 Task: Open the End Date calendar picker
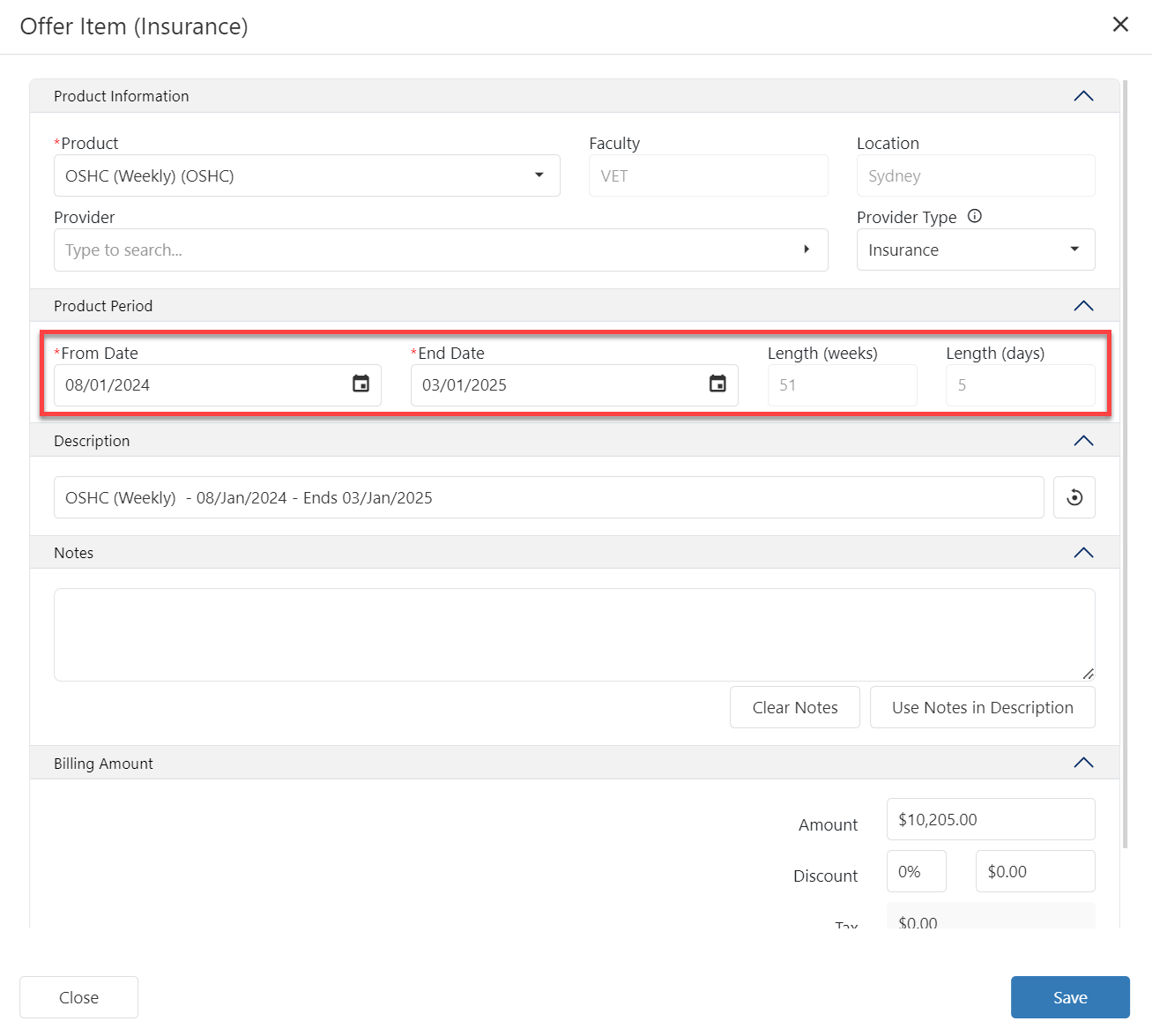point(717,384)
